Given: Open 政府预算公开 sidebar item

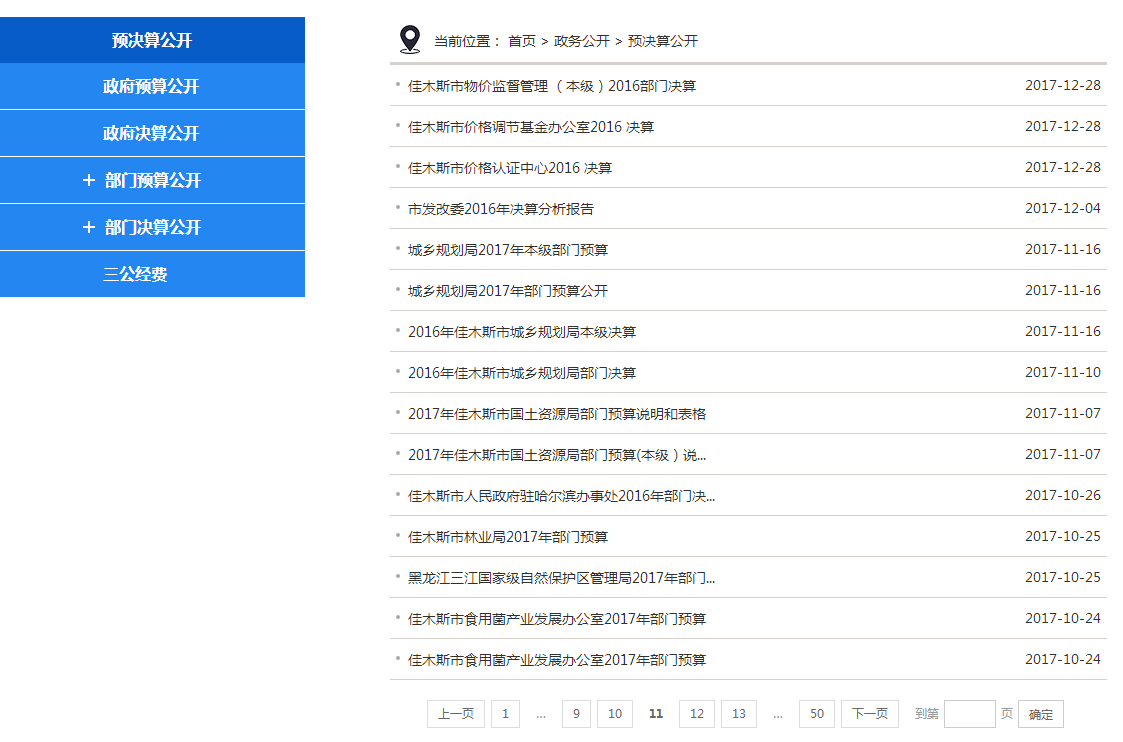Looking at the screenshot, I should 152,87.
